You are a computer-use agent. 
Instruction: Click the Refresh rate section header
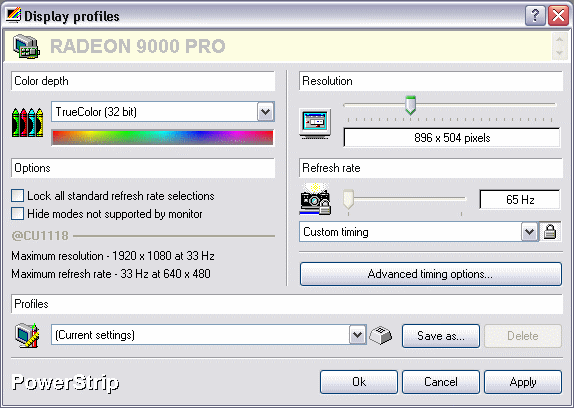click(x=431, y=168)
